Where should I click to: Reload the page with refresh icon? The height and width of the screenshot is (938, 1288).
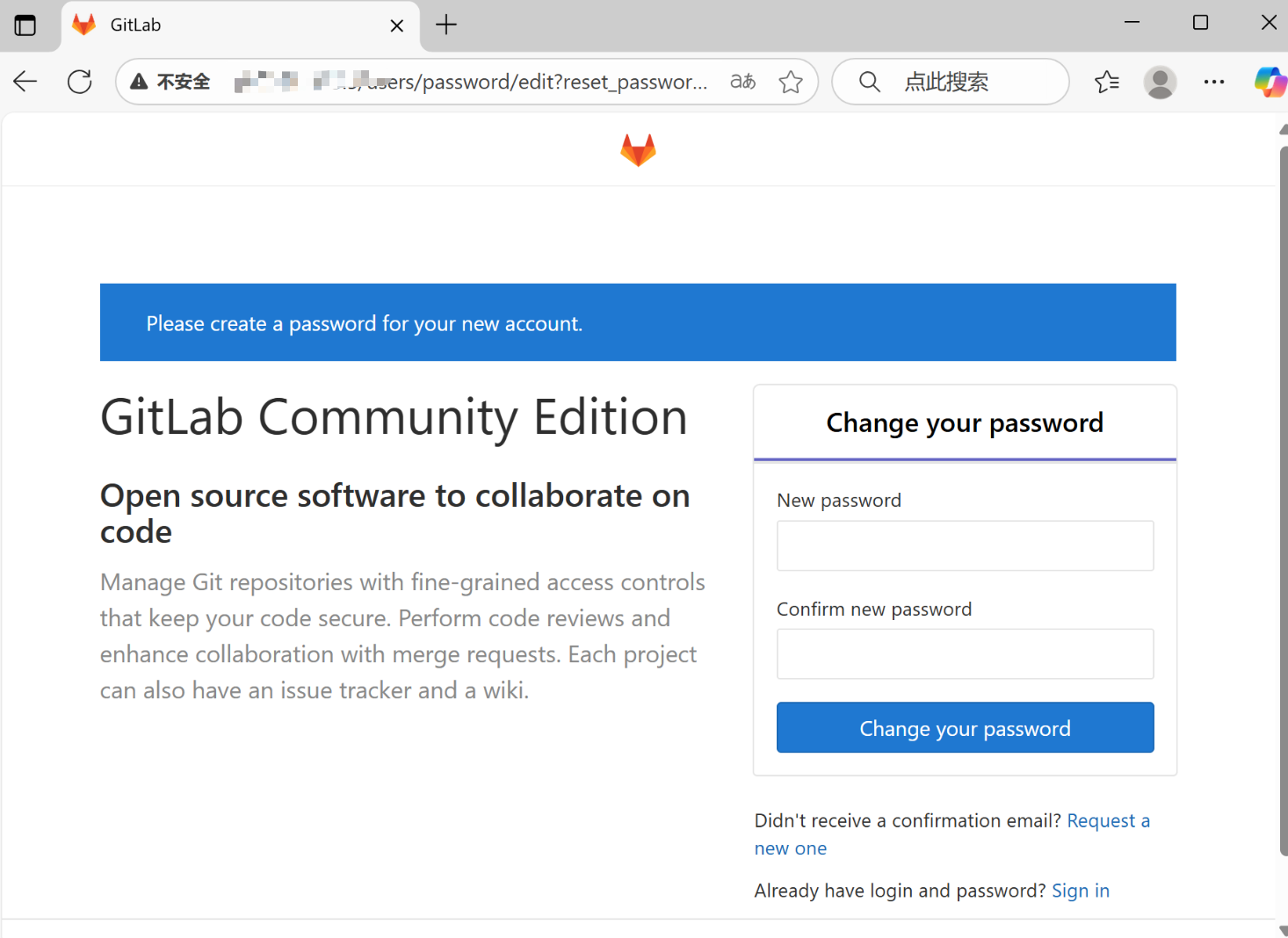pyautogui.click(x=80, y=82)
